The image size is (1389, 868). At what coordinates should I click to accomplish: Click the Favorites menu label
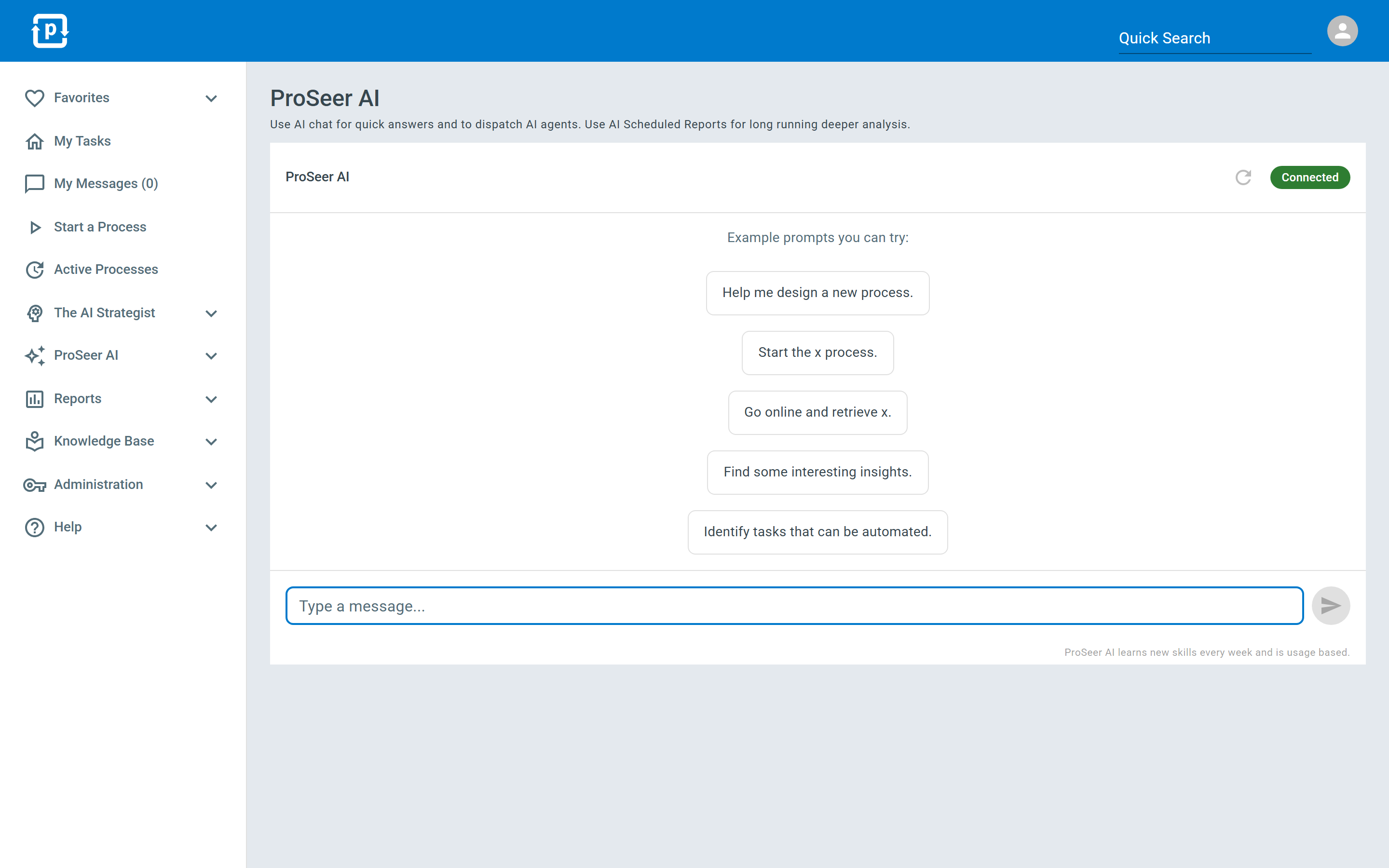tap(82, 97)
